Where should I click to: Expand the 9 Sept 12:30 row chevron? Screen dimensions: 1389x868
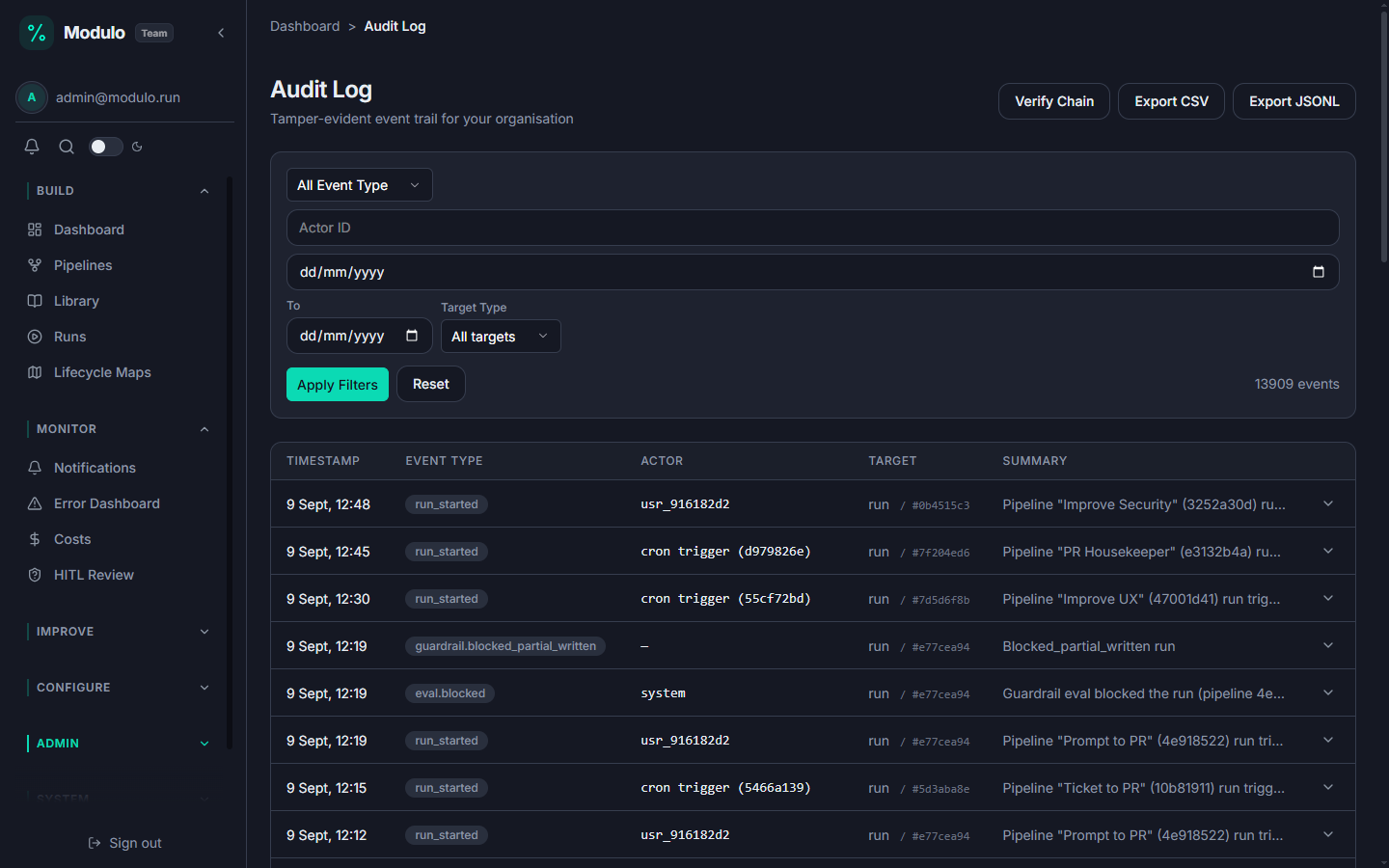[1328, 598]
